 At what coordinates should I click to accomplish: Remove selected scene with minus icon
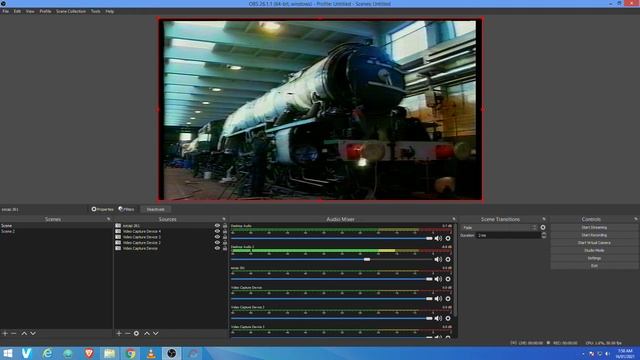click(x=14, y=333)
